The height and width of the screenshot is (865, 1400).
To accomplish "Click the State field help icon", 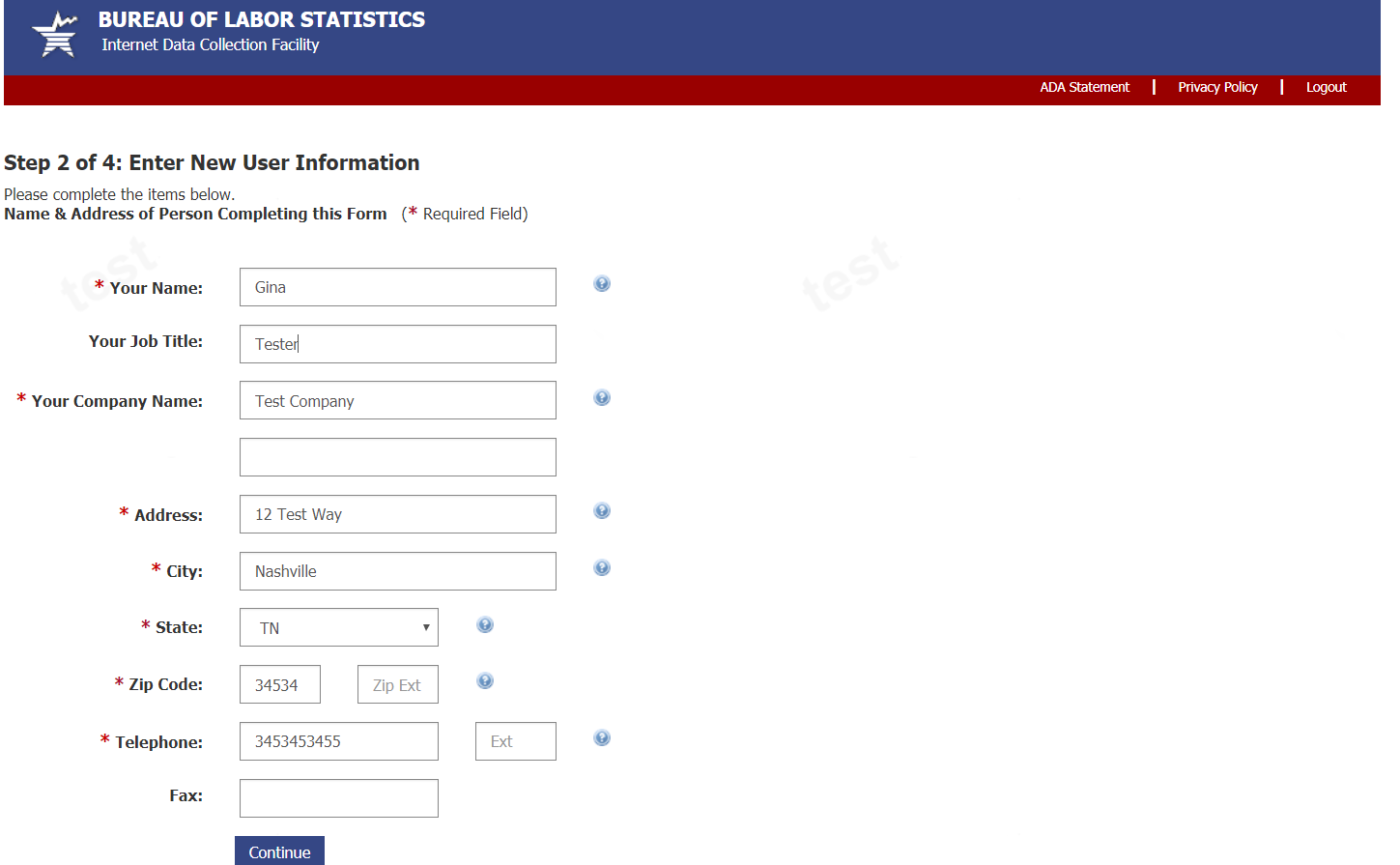I will tap(485, 625).
